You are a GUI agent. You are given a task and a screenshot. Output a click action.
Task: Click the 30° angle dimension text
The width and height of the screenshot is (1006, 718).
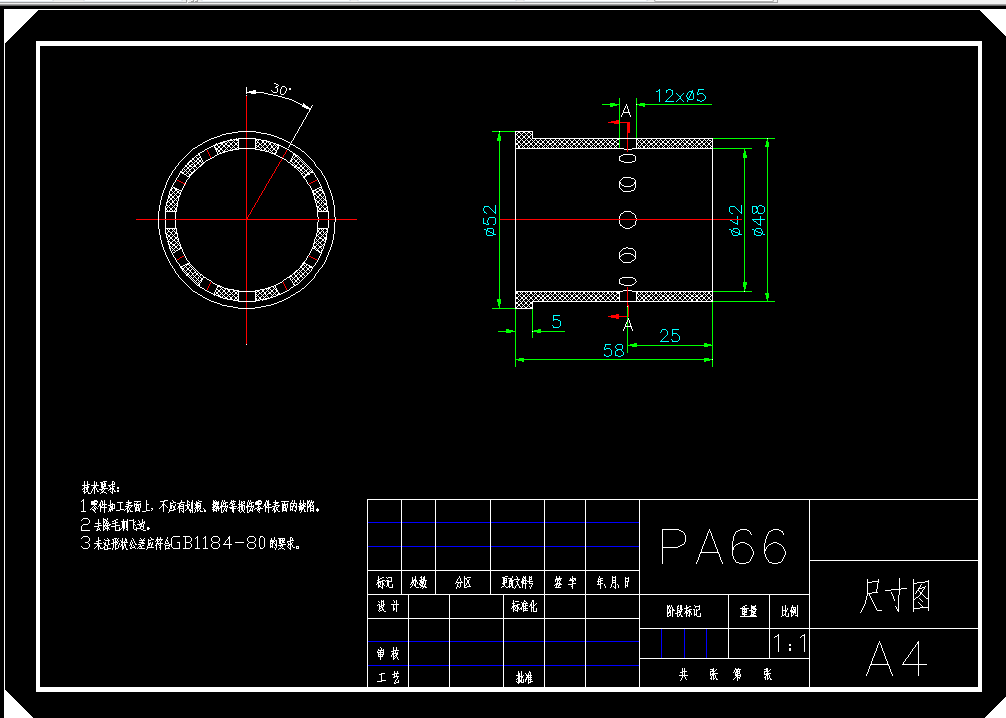281,90
